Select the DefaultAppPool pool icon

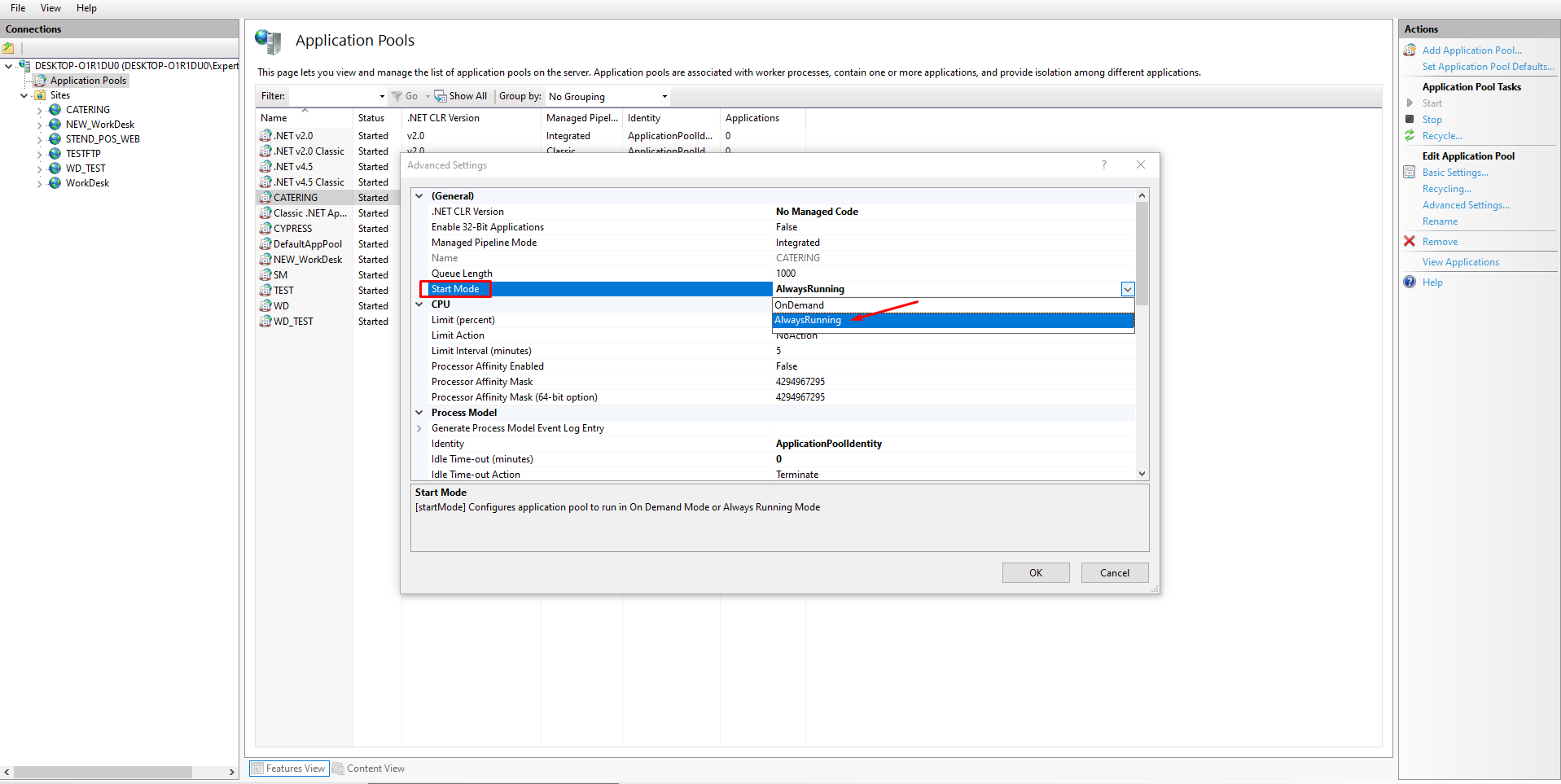(265, 244)
